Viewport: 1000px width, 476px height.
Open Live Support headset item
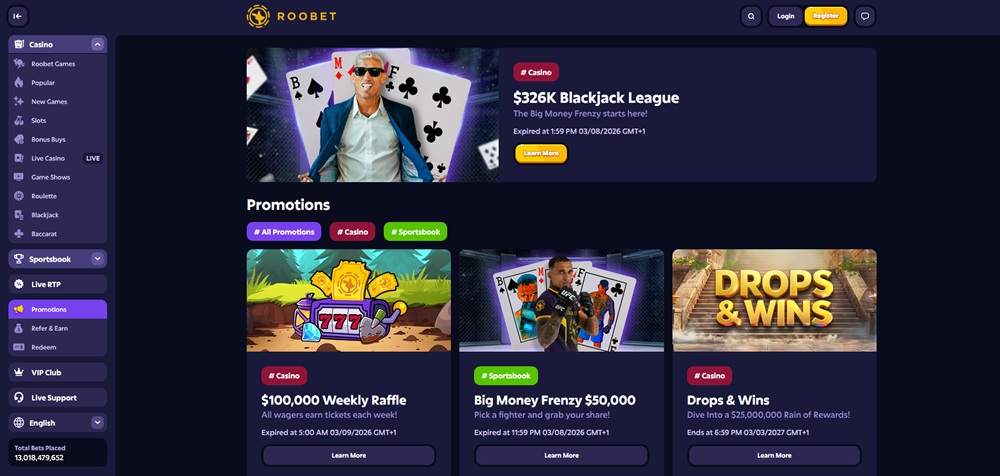pos(57,398)
